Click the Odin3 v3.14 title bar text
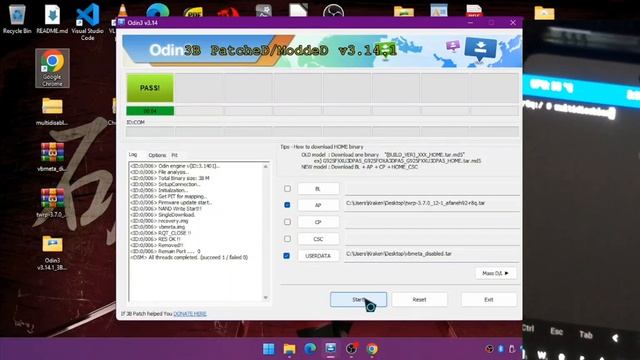640x360 pixels. 142,23
